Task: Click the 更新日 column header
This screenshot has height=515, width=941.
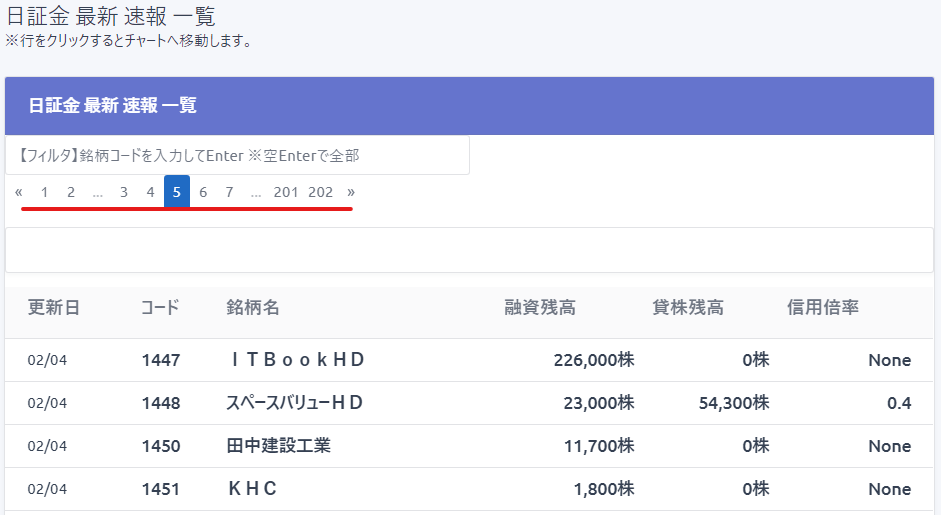Action: 54,308
